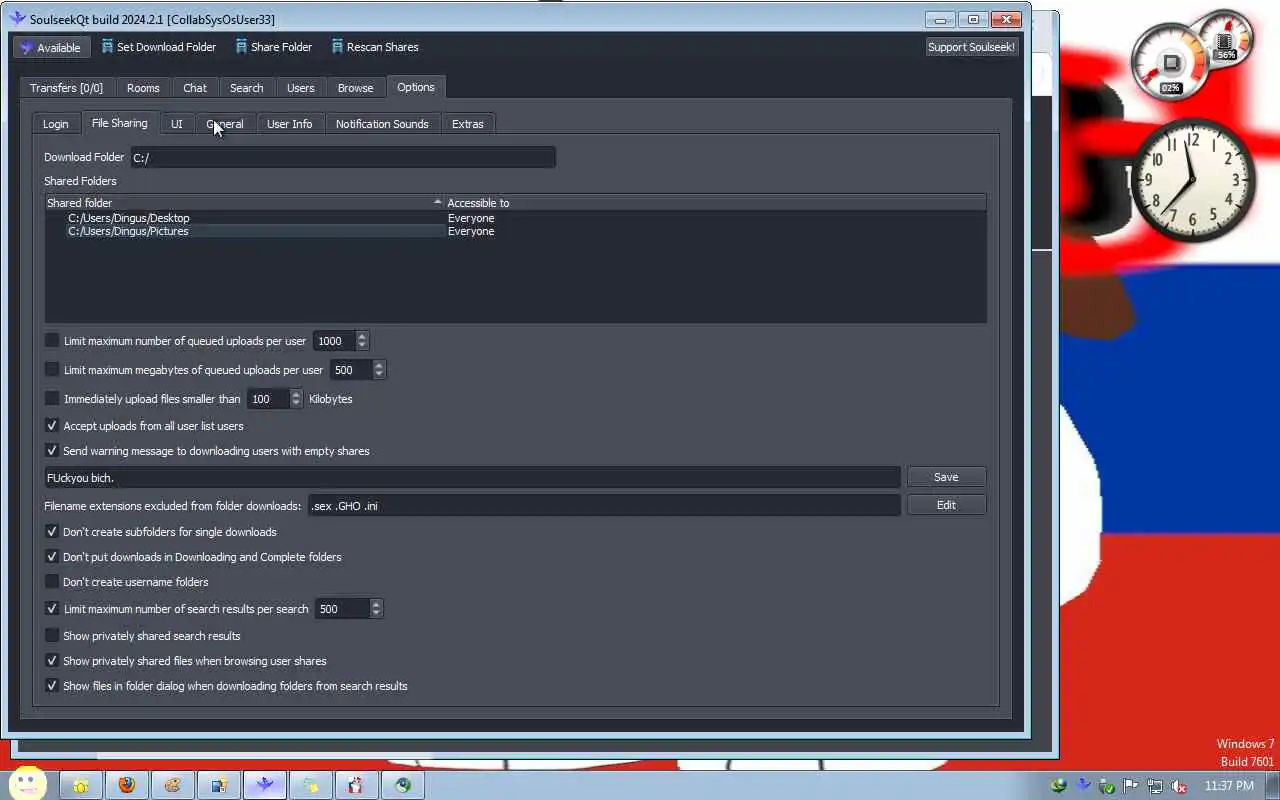Decrease search results limit with down arrow

pyautogui.click(x=376, y=614)
